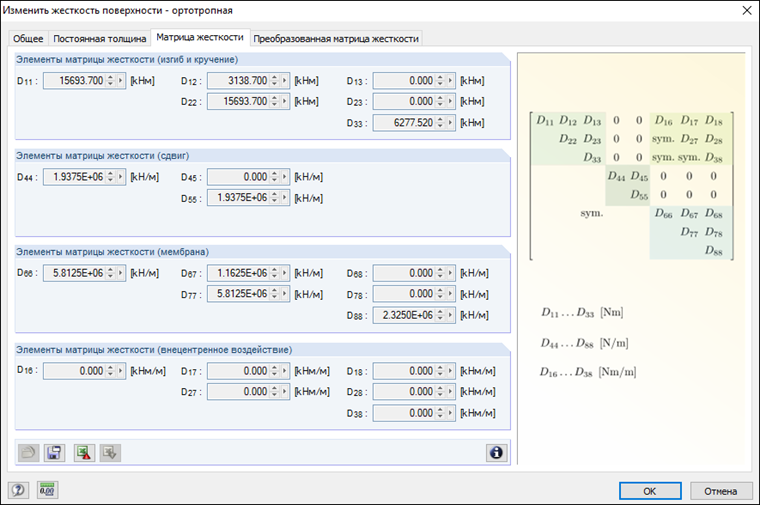760x505 pixels.
Task: Select the Матрица жесткости tab
Action: (200, 37)
